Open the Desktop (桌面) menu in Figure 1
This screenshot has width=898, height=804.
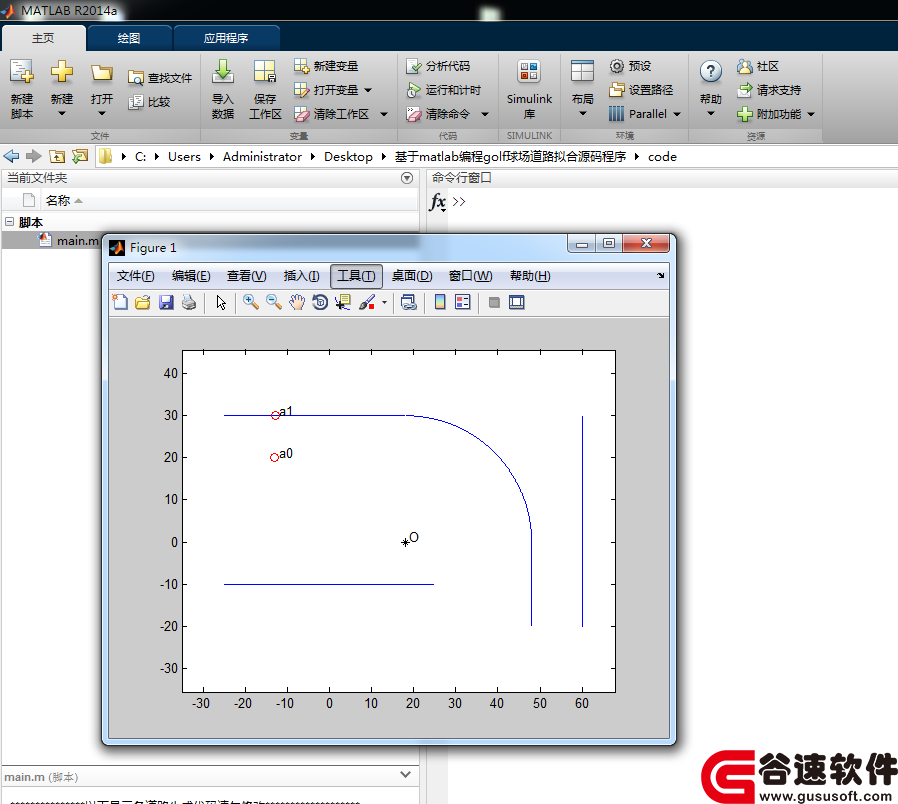point(412,276)
